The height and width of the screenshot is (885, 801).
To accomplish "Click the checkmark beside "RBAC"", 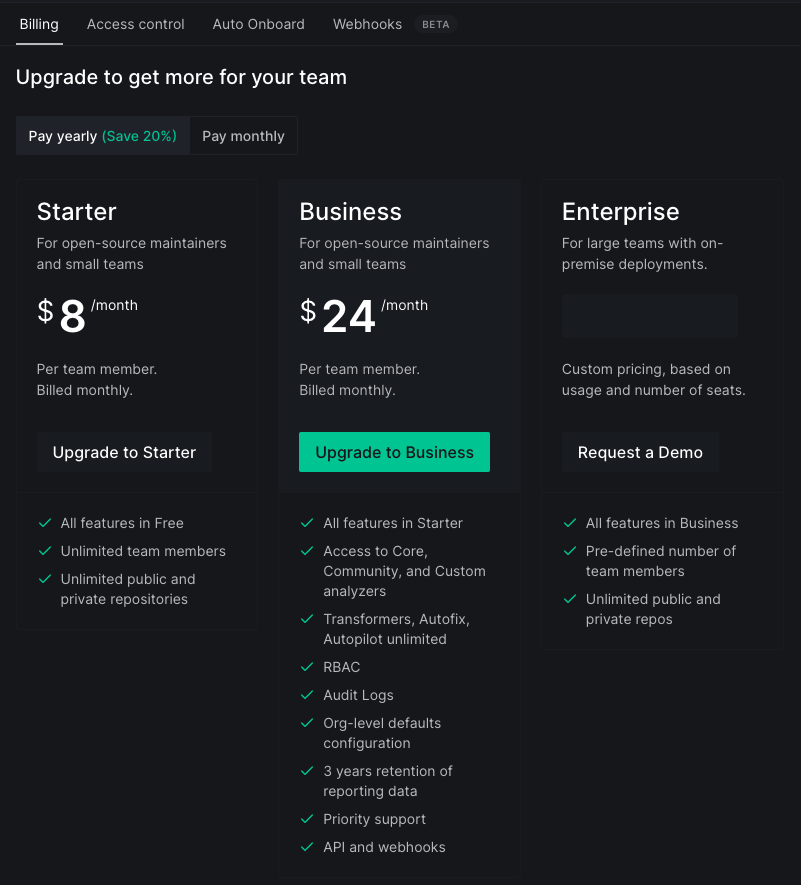I will click(306, 667).
